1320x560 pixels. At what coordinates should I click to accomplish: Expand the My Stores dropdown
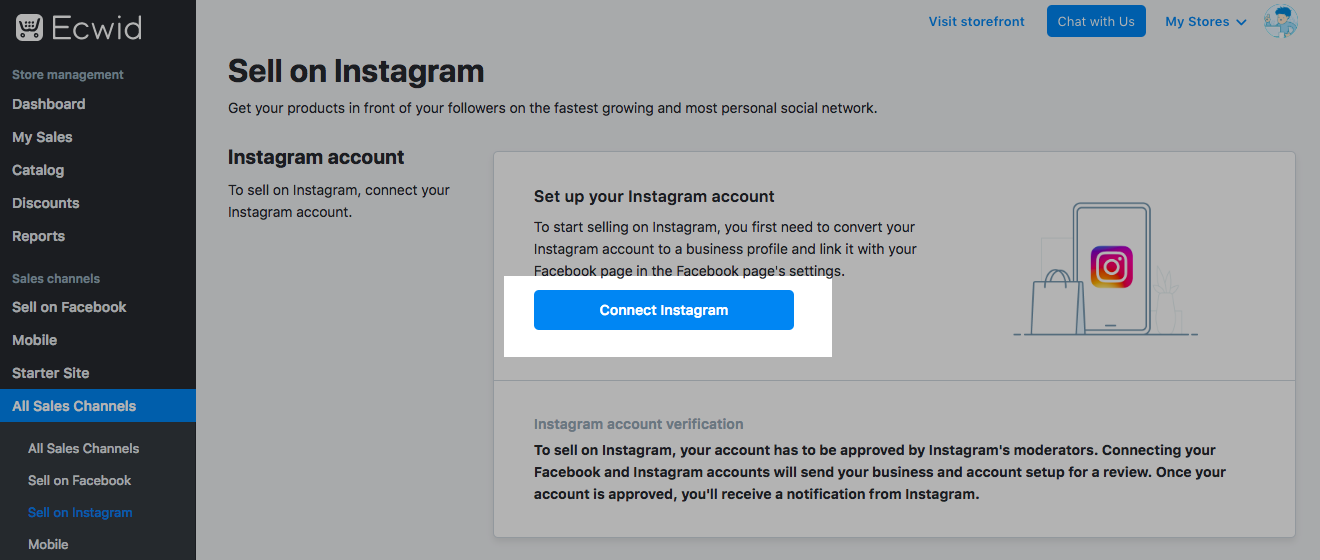[1205, 22]
